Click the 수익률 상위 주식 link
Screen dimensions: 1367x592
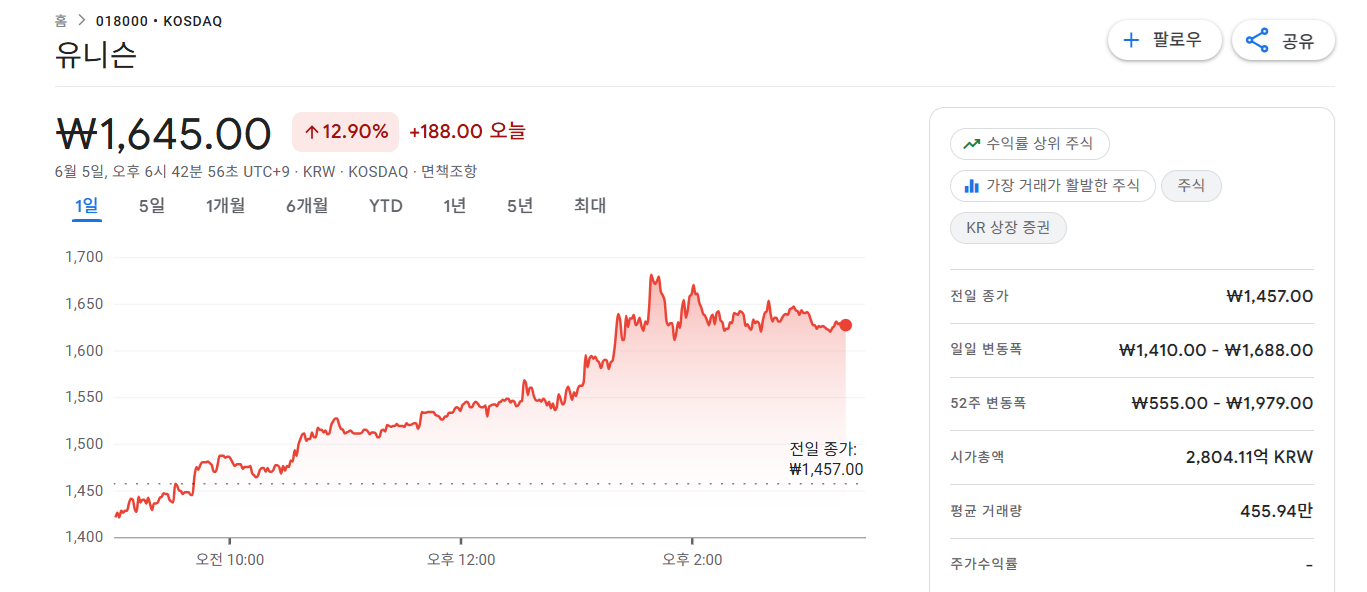tap(1029, 143)
